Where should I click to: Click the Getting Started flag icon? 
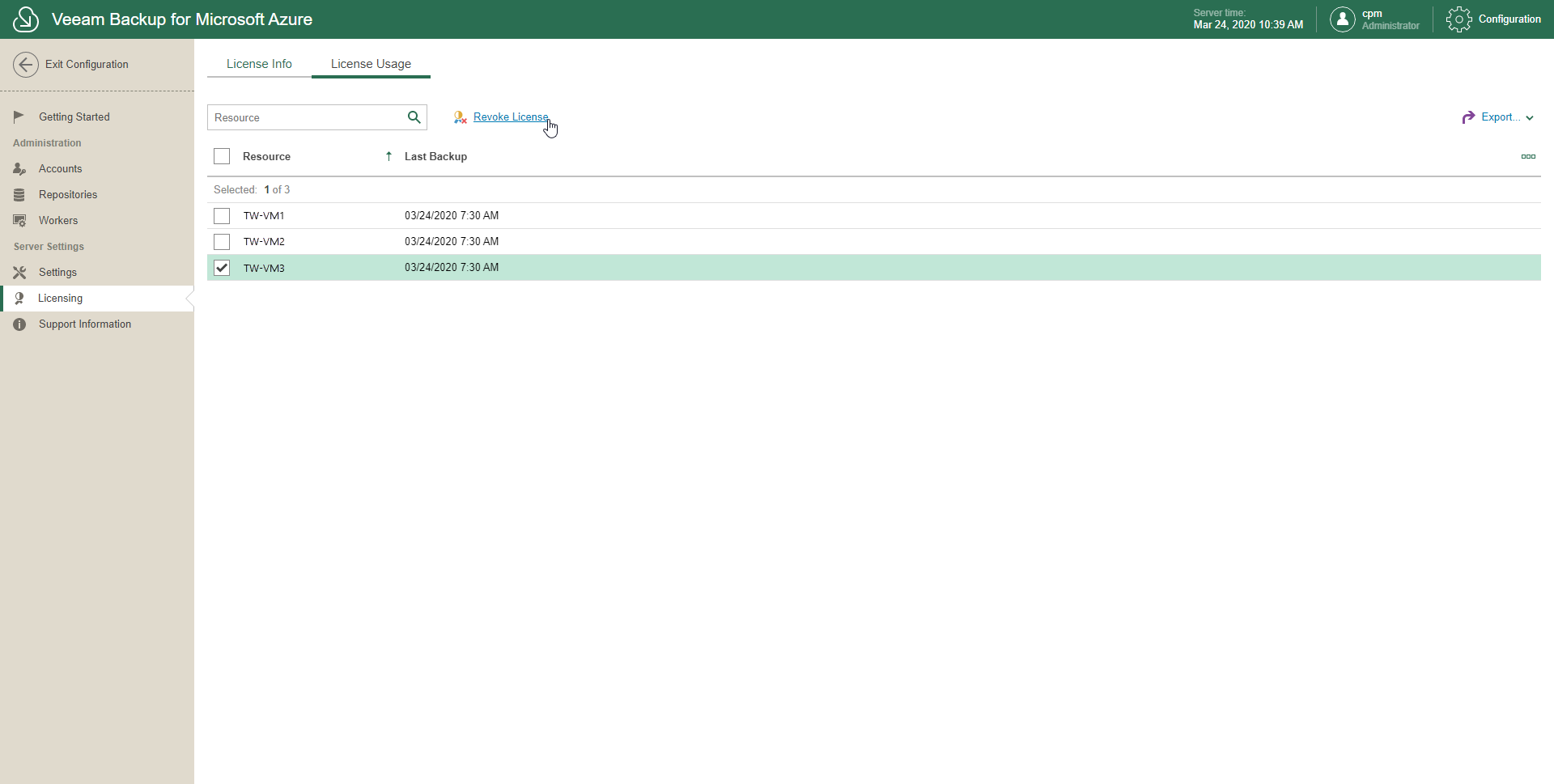(x=19, y=117)
